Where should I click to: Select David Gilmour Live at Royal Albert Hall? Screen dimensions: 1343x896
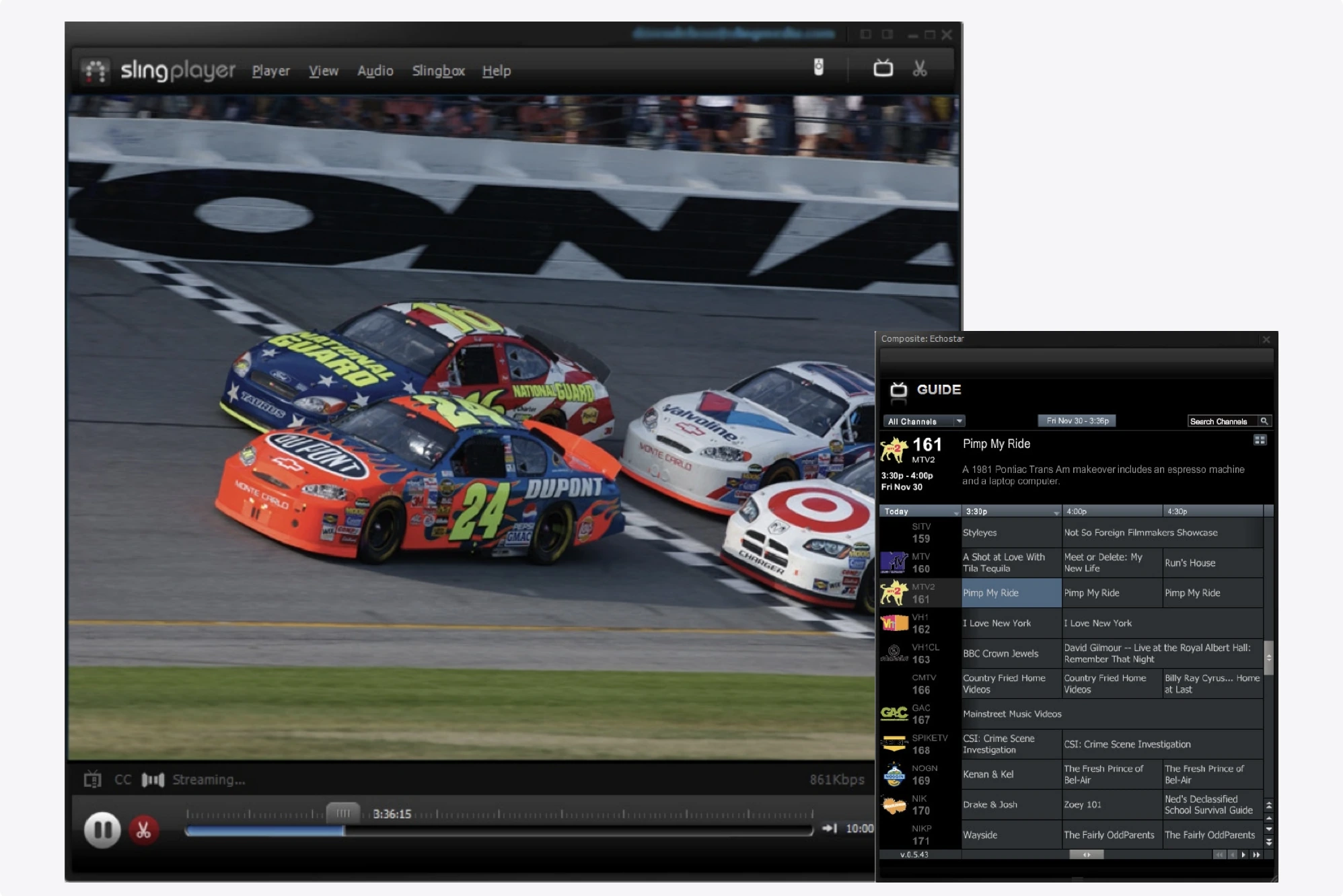coord(1163,653)
